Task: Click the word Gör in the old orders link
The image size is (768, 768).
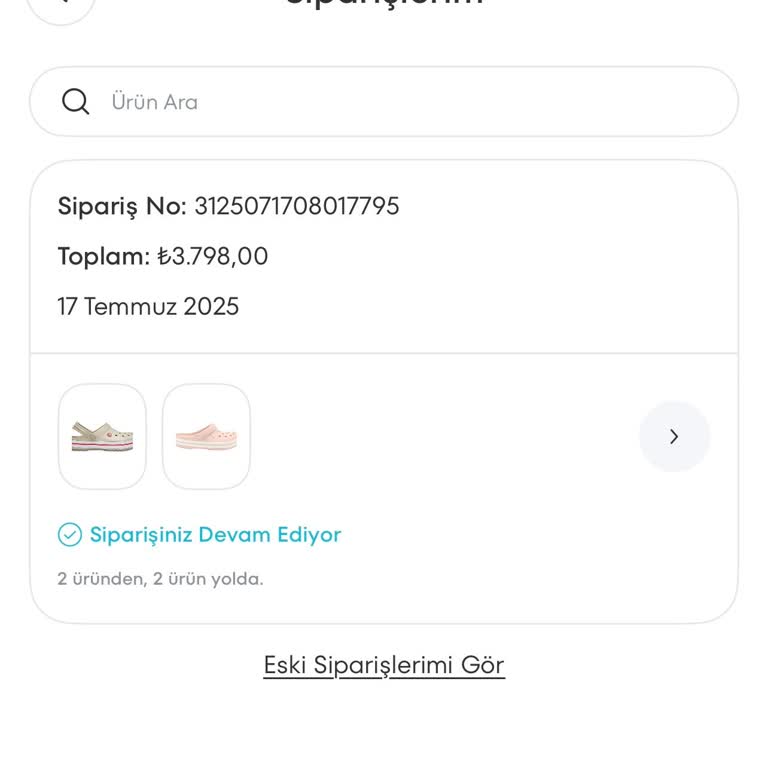Action: click(x=482, y=665)
